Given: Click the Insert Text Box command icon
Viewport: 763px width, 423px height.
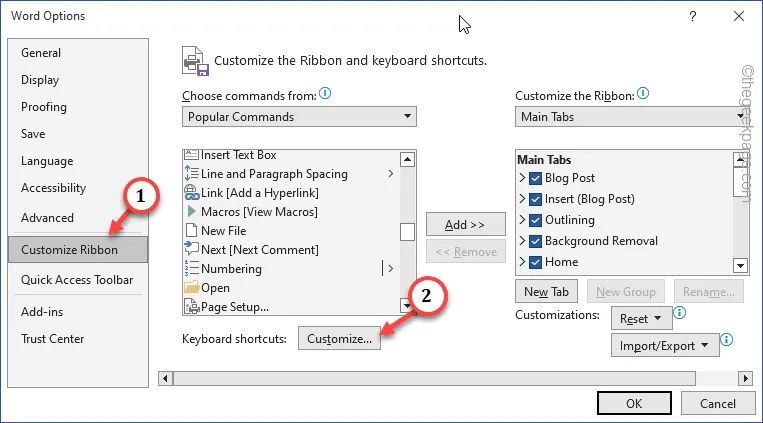Looking at the screenshot, I should [x=191, y=155].
